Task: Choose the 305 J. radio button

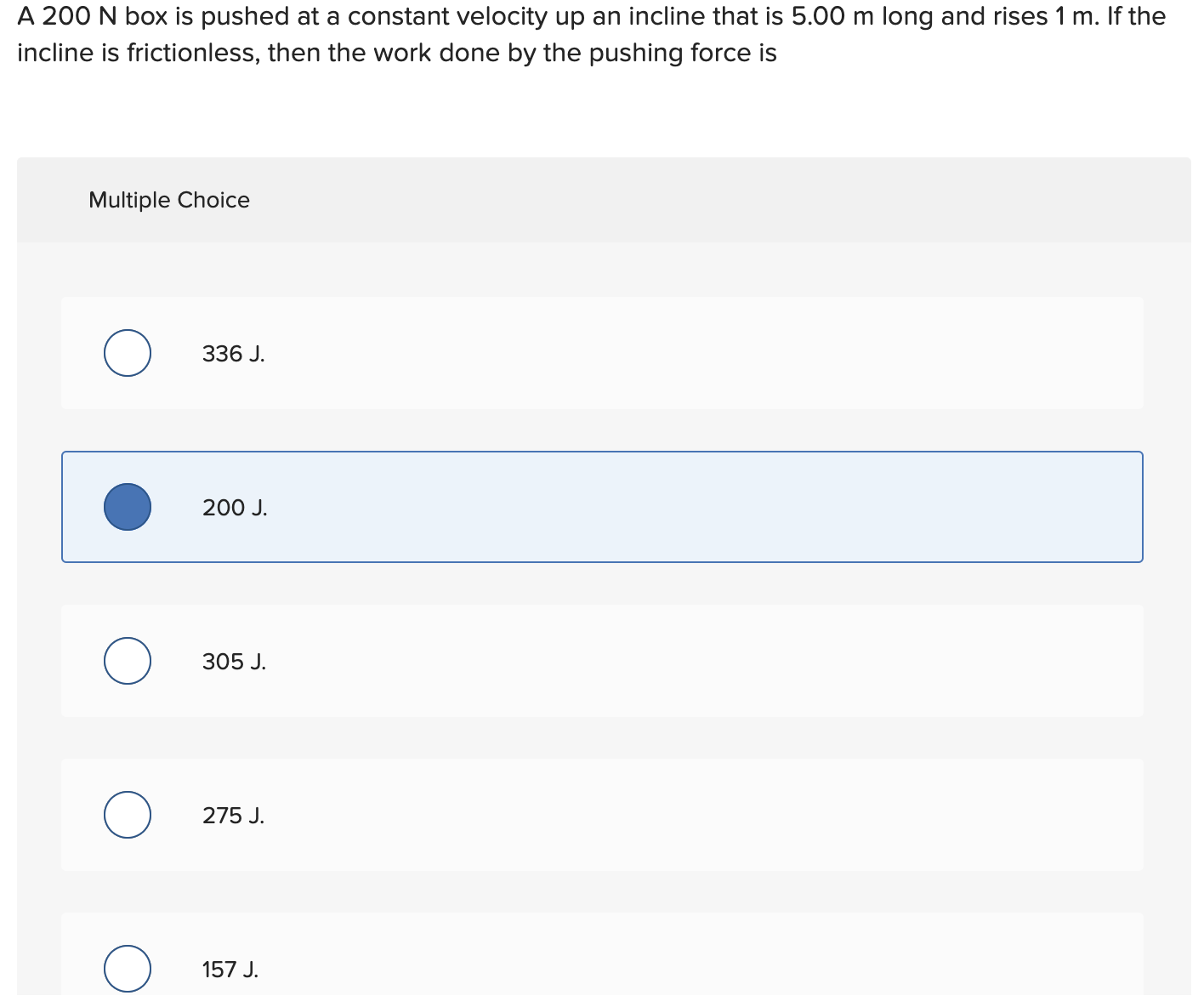Action: [x=128, y=661]
